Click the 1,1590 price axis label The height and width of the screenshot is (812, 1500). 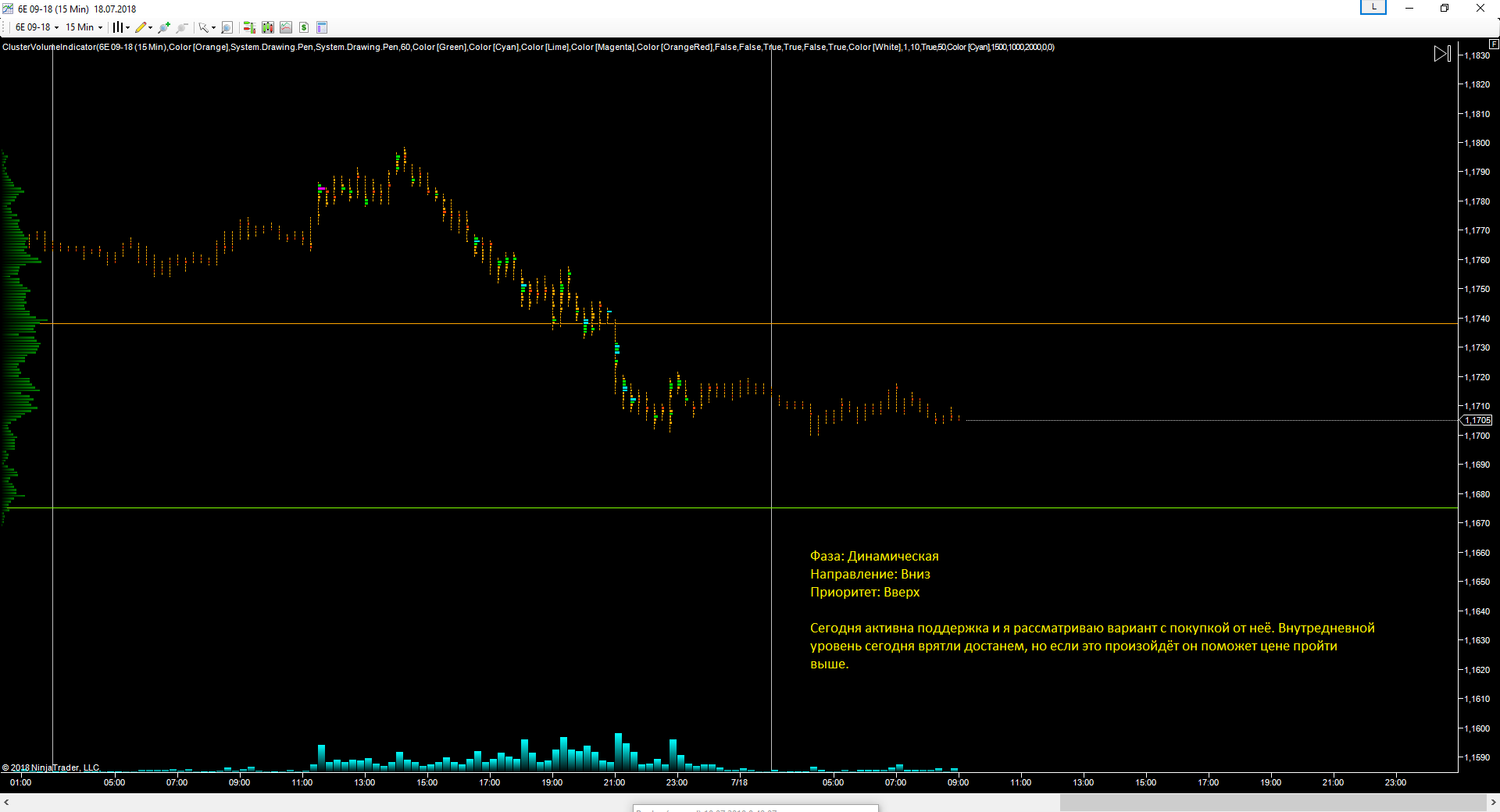[x=1477, y=757]
